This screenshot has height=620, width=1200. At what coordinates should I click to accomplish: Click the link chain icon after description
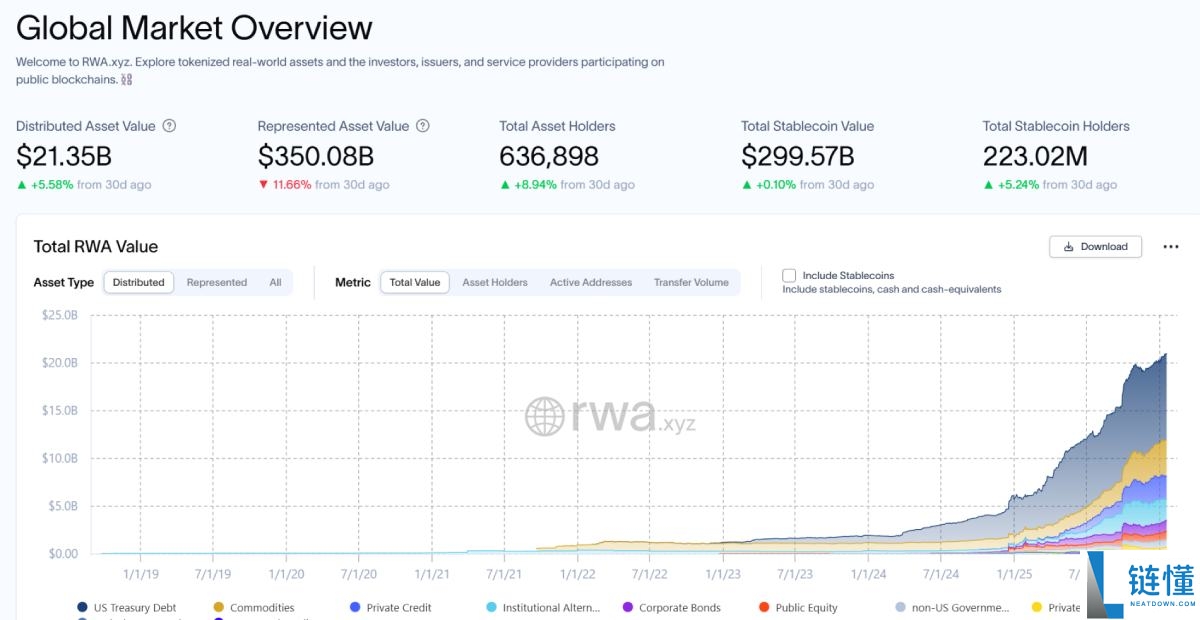(x=127, y=79)
